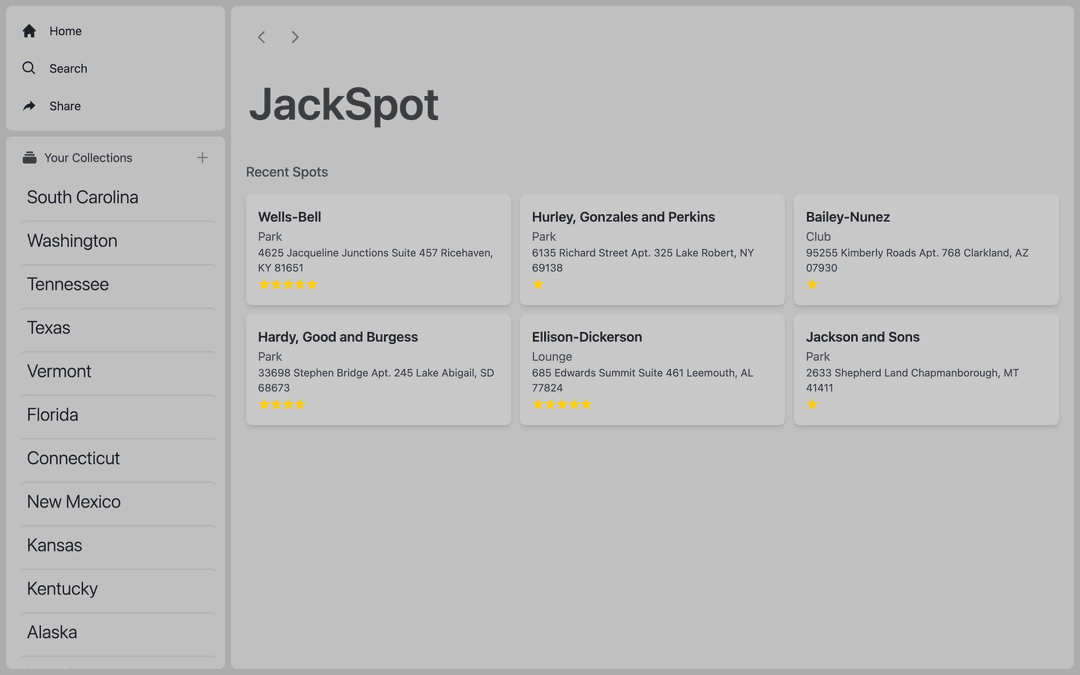Click the star rating on Wells-Bell
The height and width of the screenshot is (675, 1080).
[288, 285]
